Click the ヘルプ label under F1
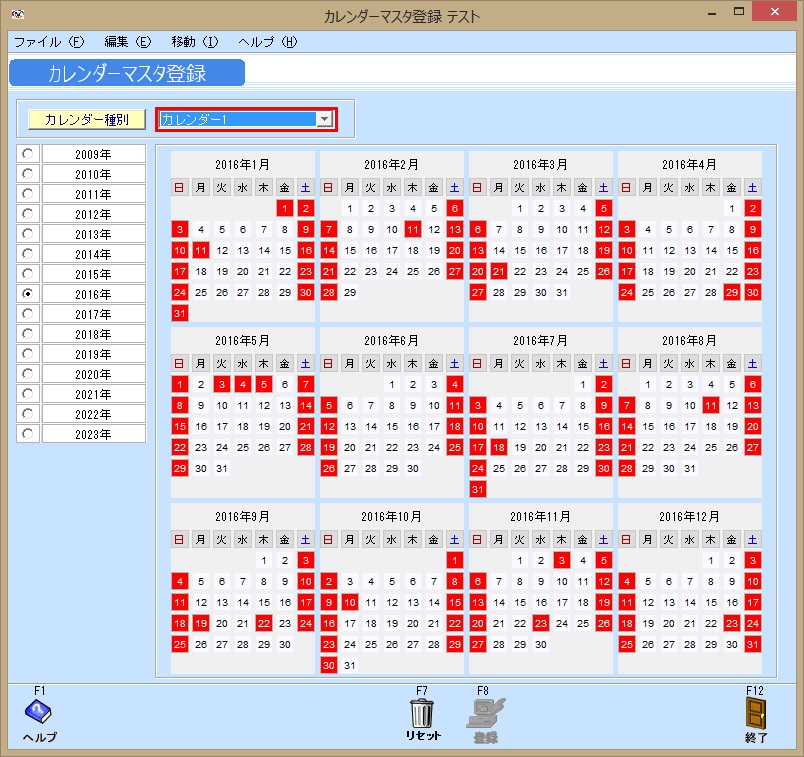 [39, 737]
